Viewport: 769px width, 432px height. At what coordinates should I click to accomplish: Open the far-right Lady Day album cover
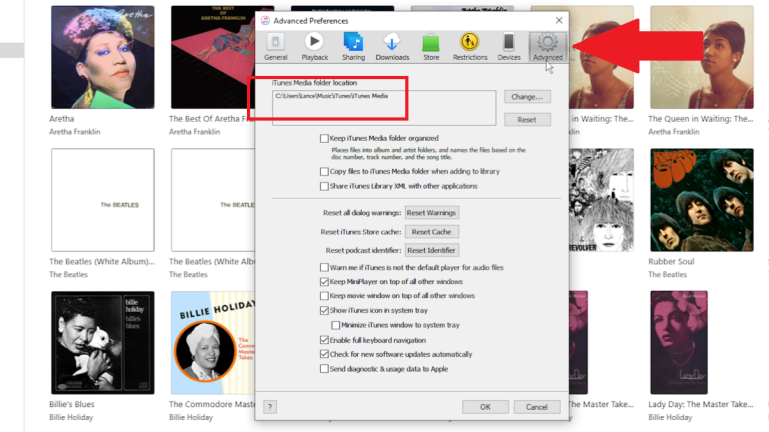pyautogui.click(x=679, y=343)
